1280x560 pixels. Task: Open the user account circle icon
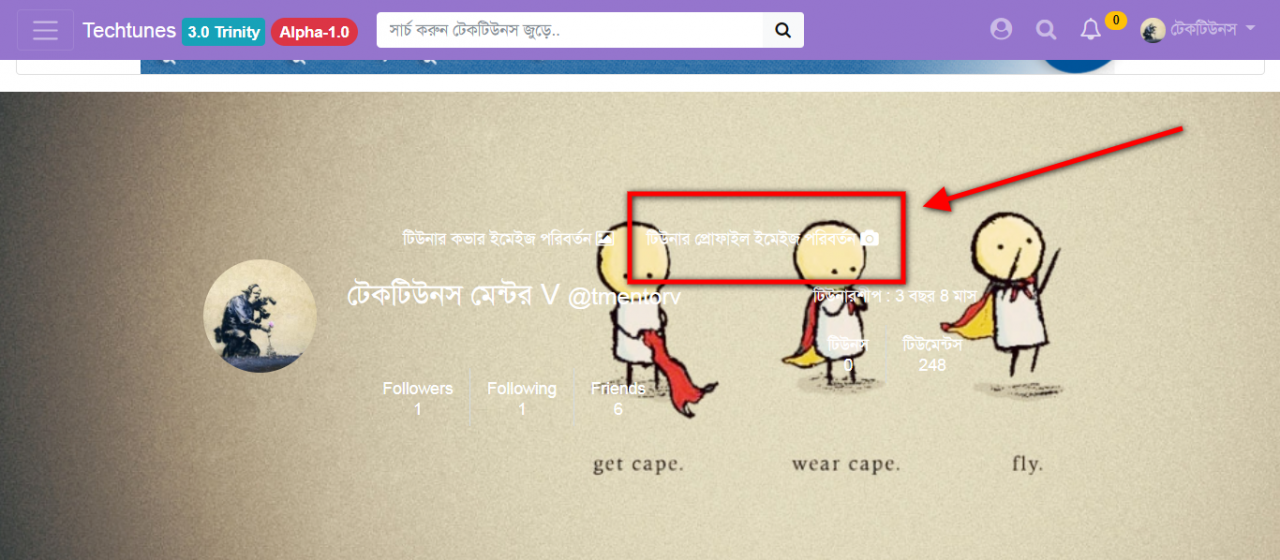click(1001, 30)
